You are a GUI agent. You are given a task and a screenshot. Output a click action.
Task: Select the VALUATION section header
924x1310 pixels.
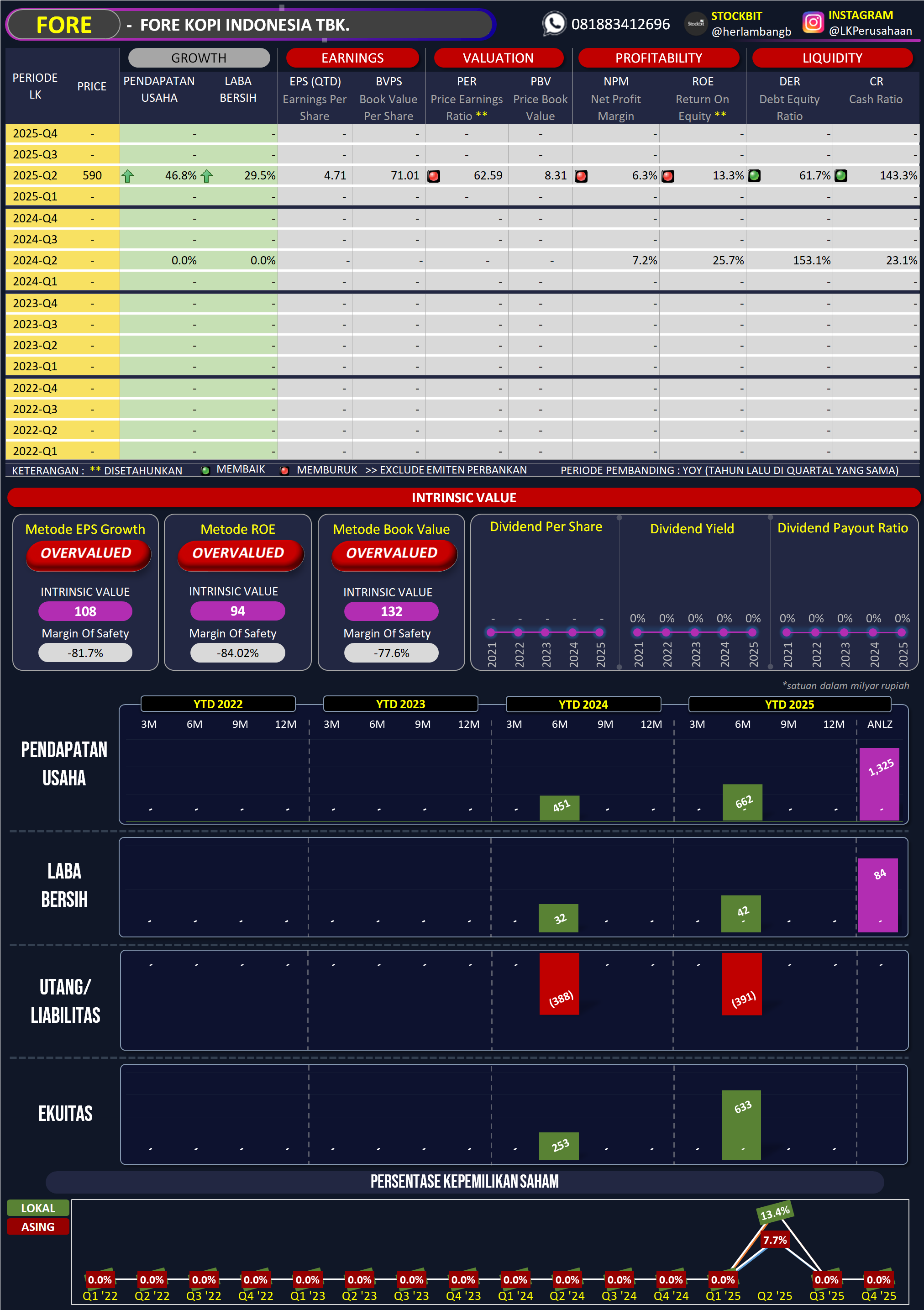click(498, 58)
